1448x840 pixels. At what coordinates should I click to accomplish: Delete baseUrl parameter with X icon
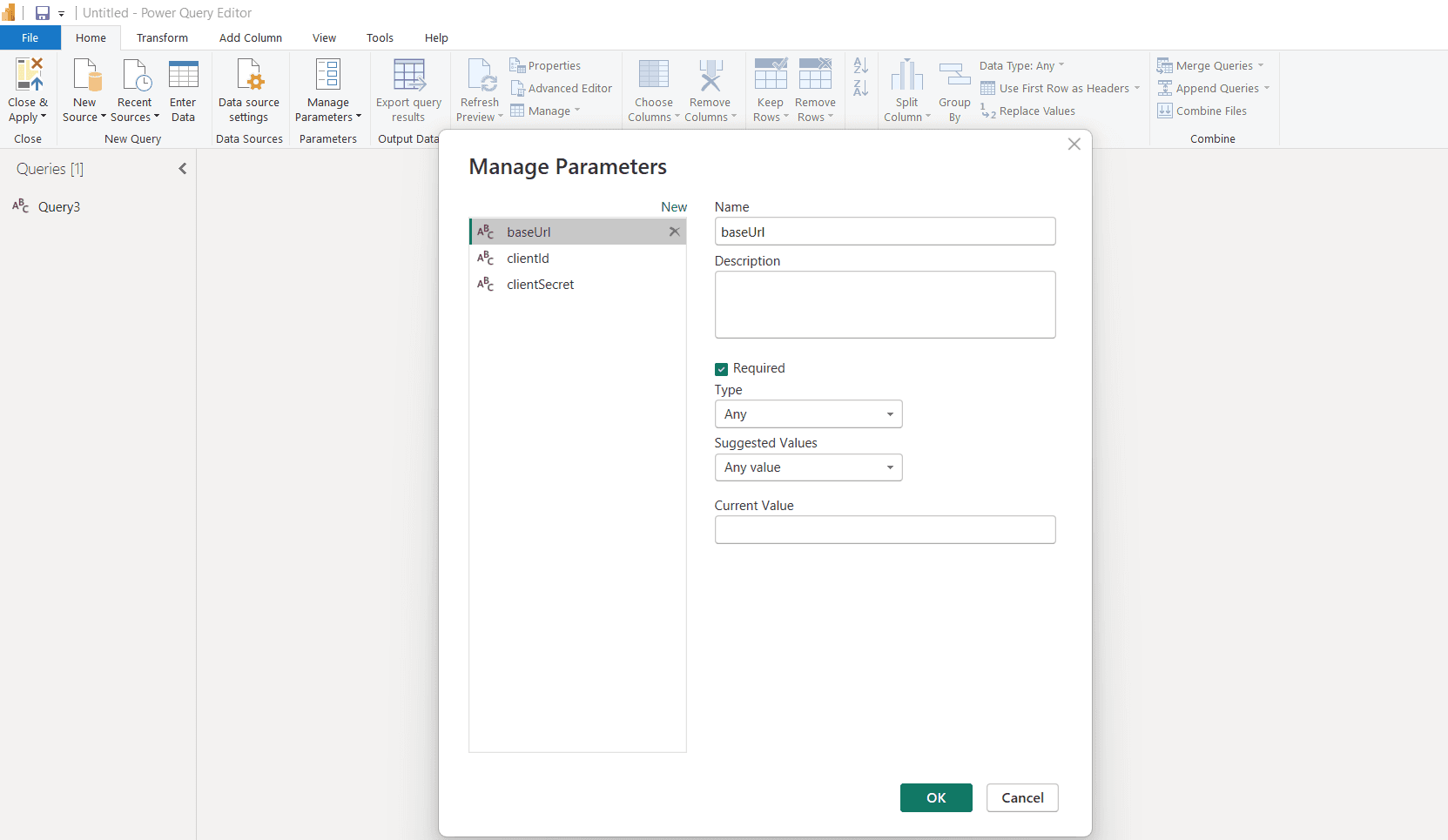click(x=674, y=232)
